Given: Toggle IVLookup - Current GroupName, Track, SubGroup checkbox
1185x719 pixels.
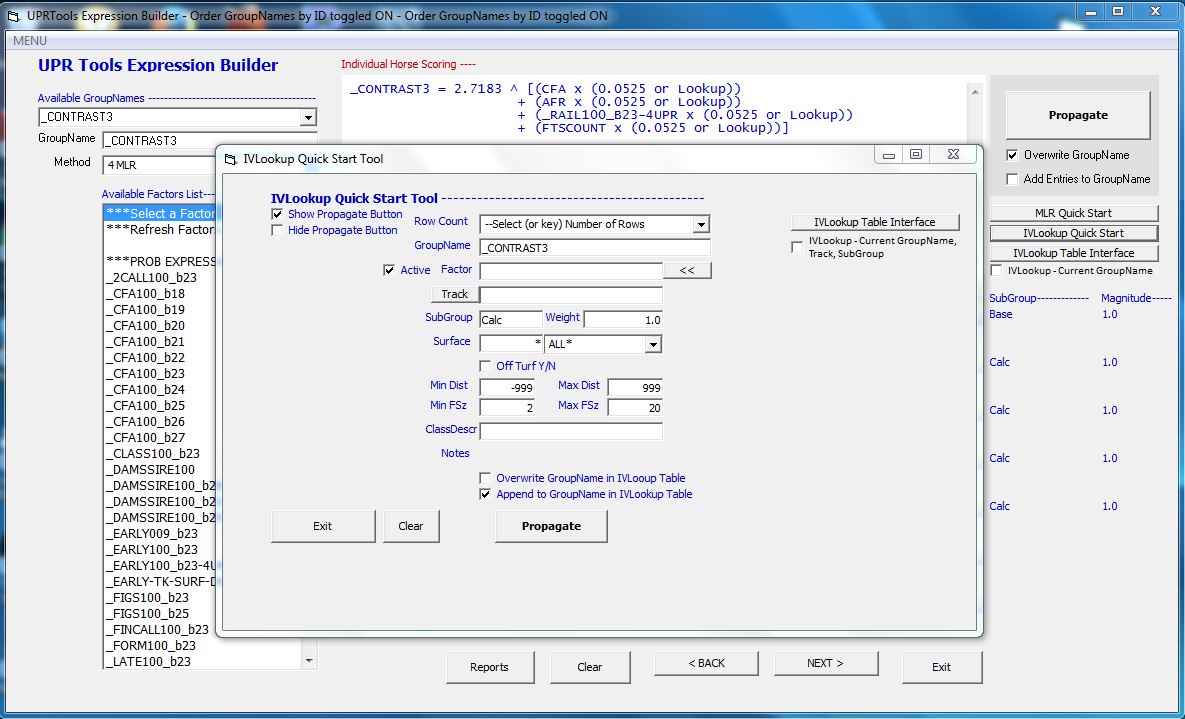Looking at the screenshot, I should 797,247.
